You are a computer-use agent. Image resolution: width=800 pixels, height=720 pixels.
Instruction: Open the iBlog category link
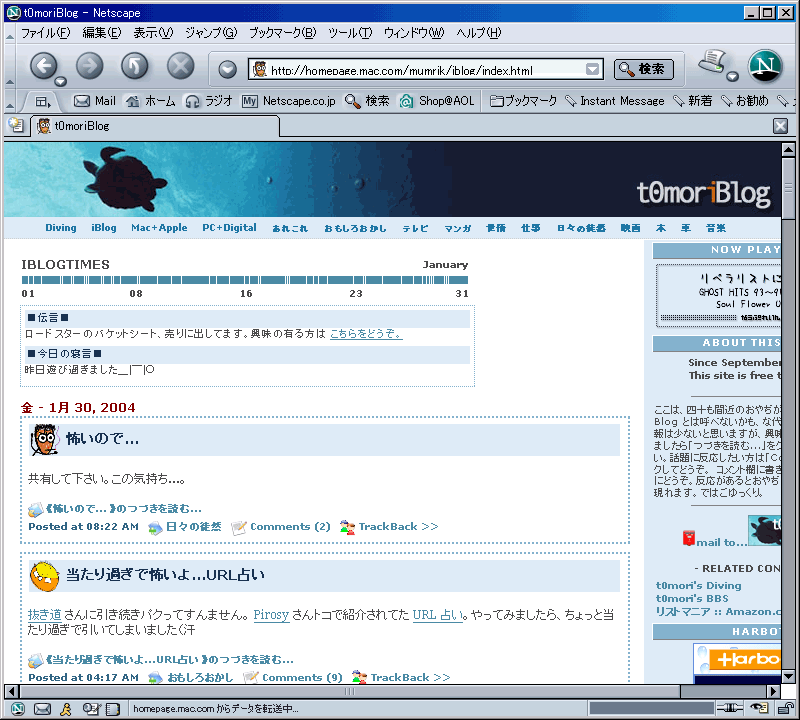pyautogui.click(x=104, y=228)
